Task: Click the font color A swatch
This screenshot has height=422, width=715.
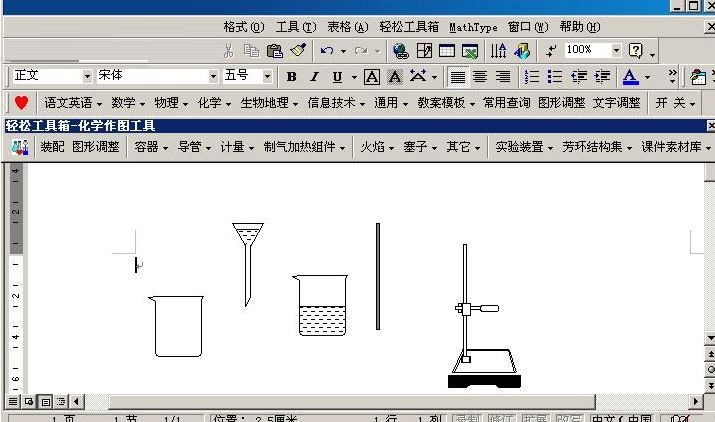Action: point(630,76)
